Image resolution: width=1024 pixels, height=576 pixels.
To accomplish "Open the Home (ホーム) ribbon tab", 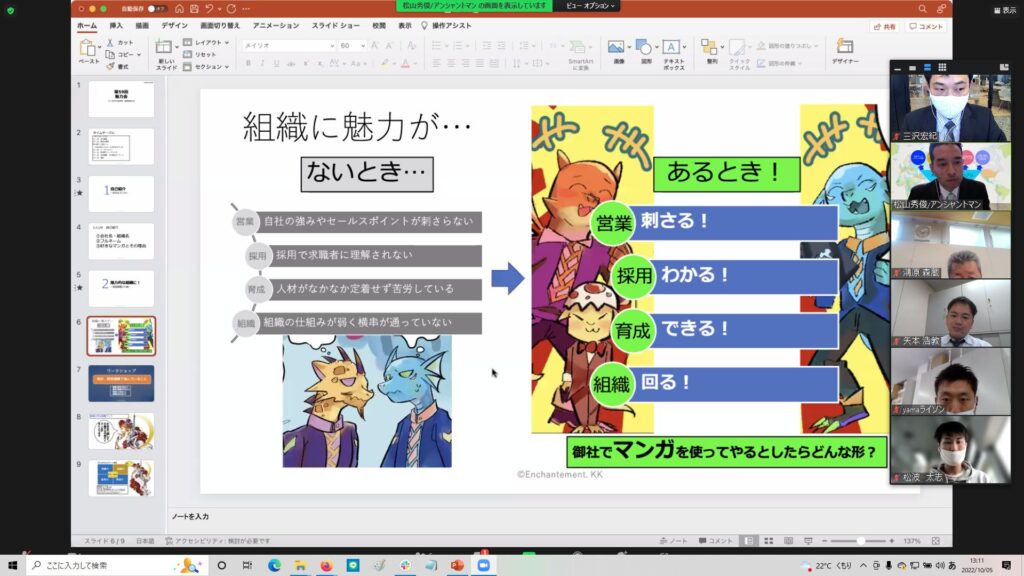I will click(87, 25).
